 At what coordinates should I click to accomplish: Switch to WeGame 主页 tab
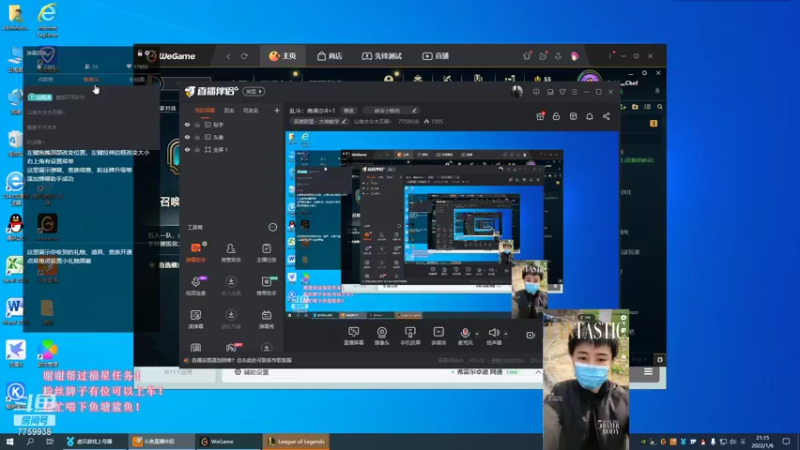pos(283,56)
